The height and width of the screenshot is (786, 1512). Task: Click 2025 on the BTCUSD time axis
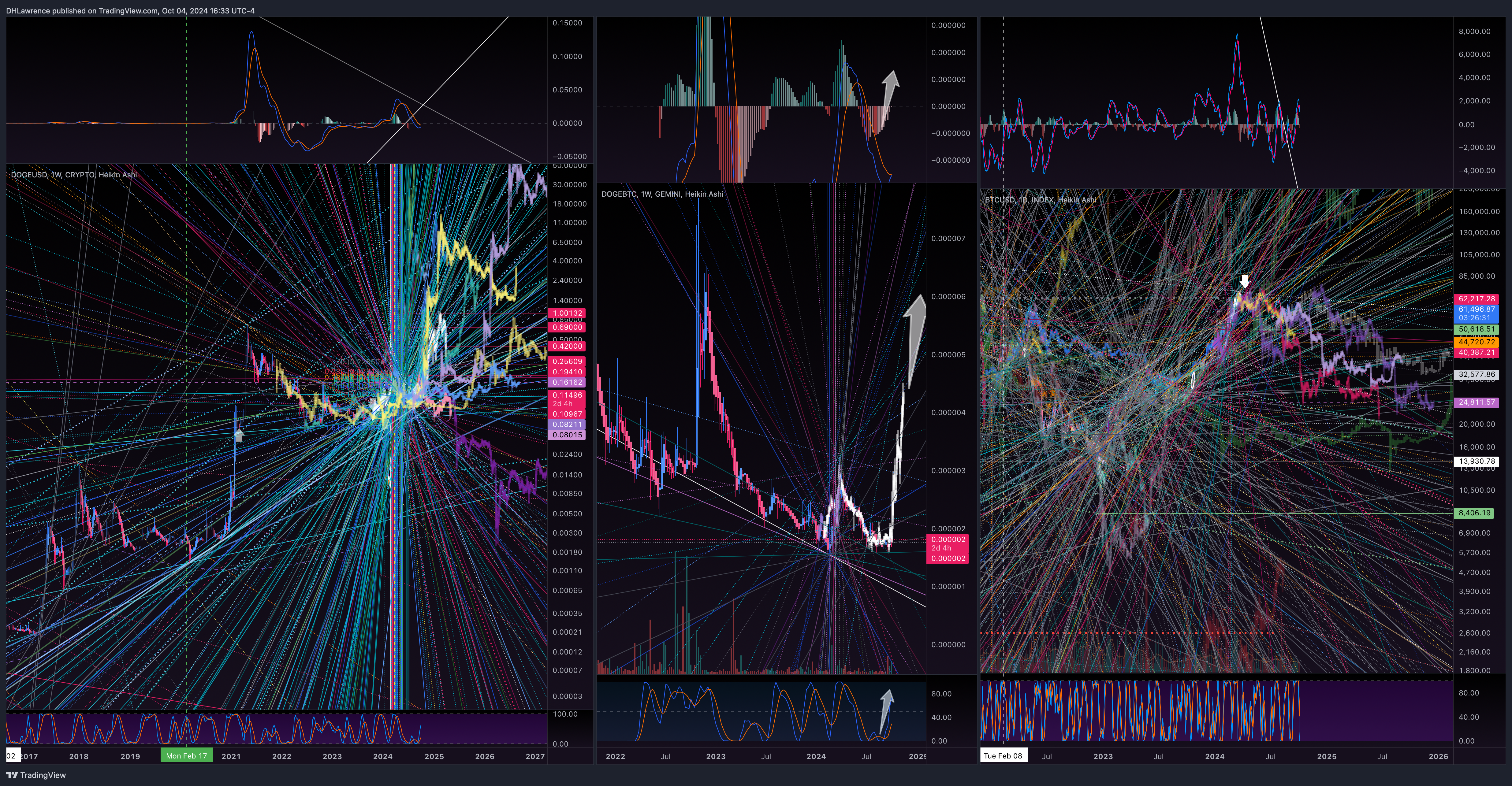(x=1327, y=757)
